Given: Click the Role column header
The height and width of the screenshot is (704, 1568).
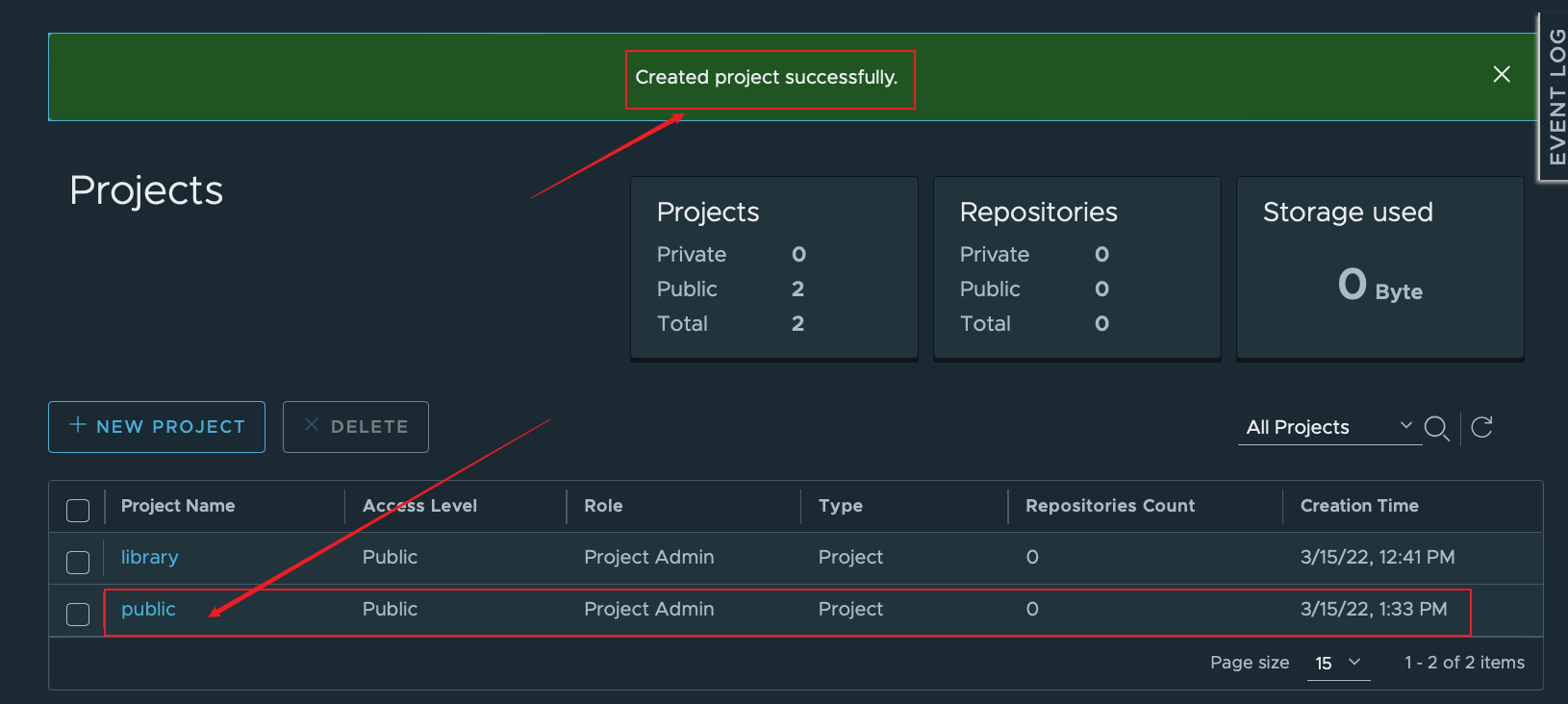Looking at the screenshot, I should tap(603, 506).
